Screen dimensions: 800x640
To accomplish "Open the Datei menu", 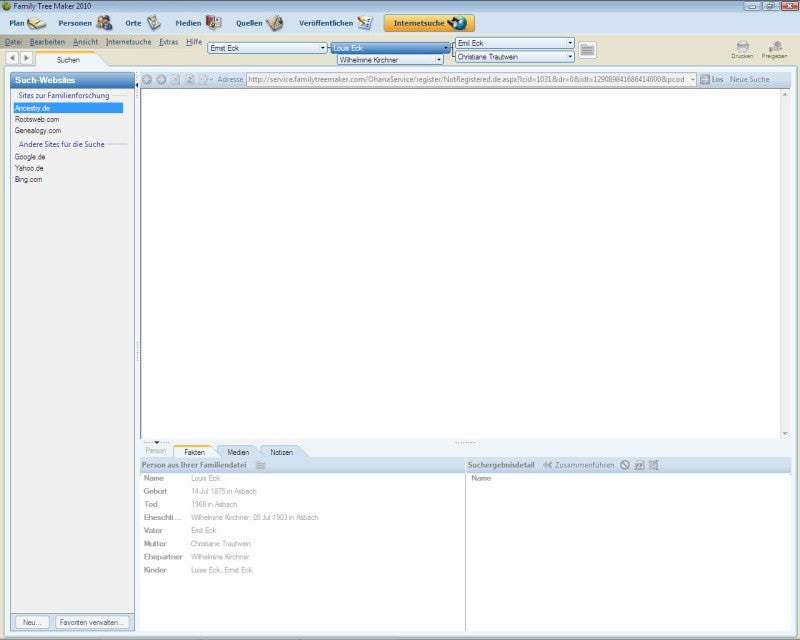I will [x=13, y=42].
